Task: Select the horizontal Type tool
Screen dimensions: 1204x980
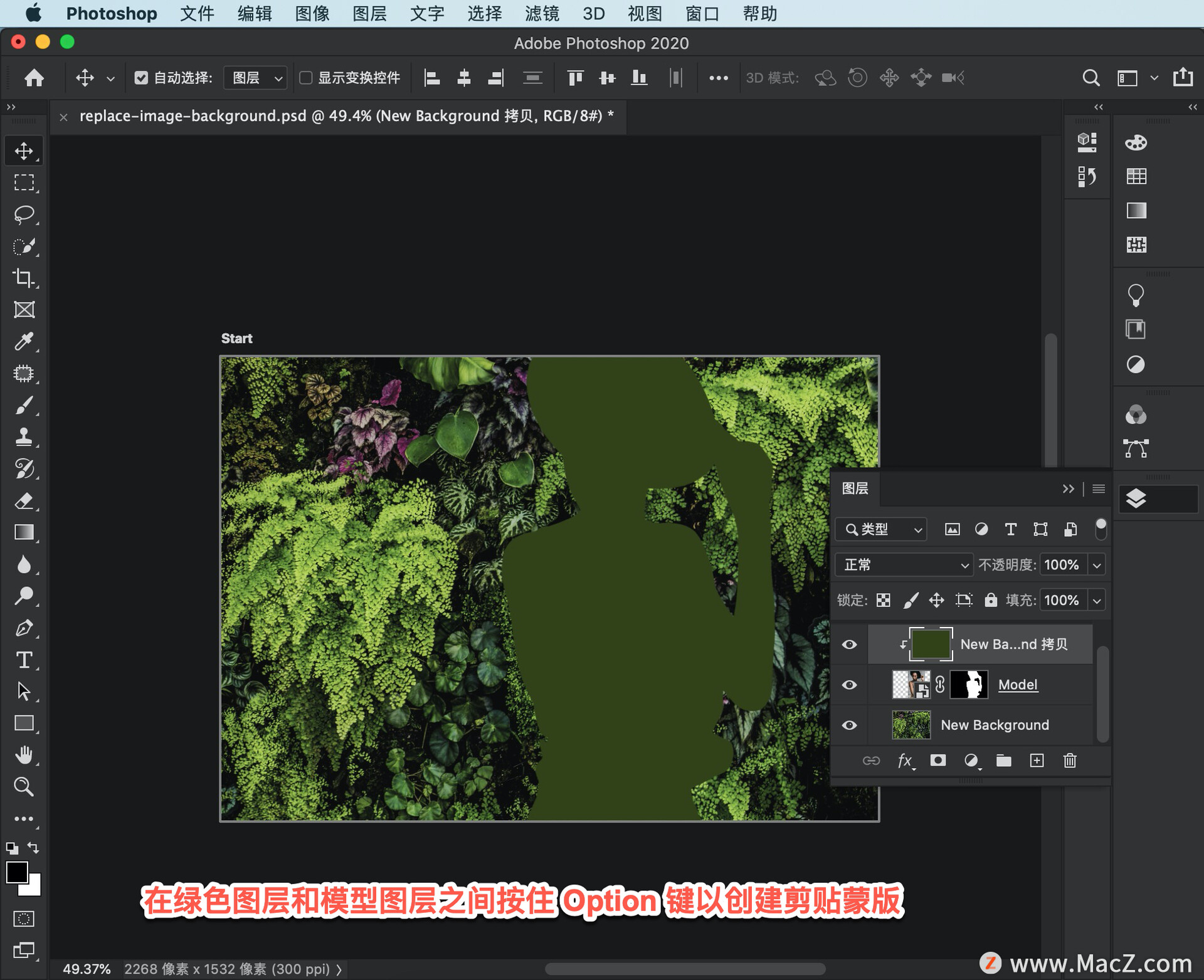Action: 24,660
